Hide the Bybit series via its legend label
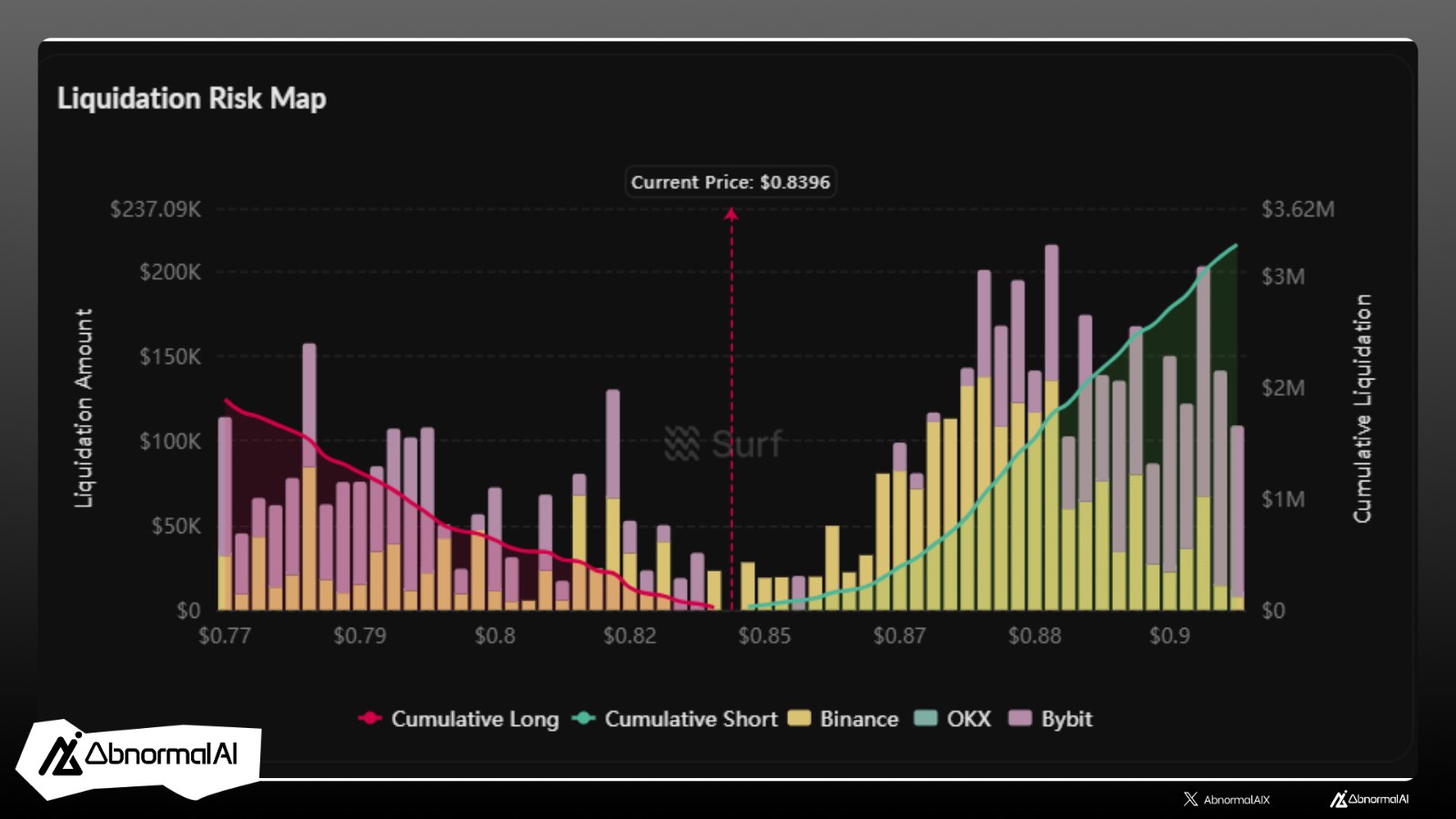Viewport: 1456px width, 819px height. 1066,719
